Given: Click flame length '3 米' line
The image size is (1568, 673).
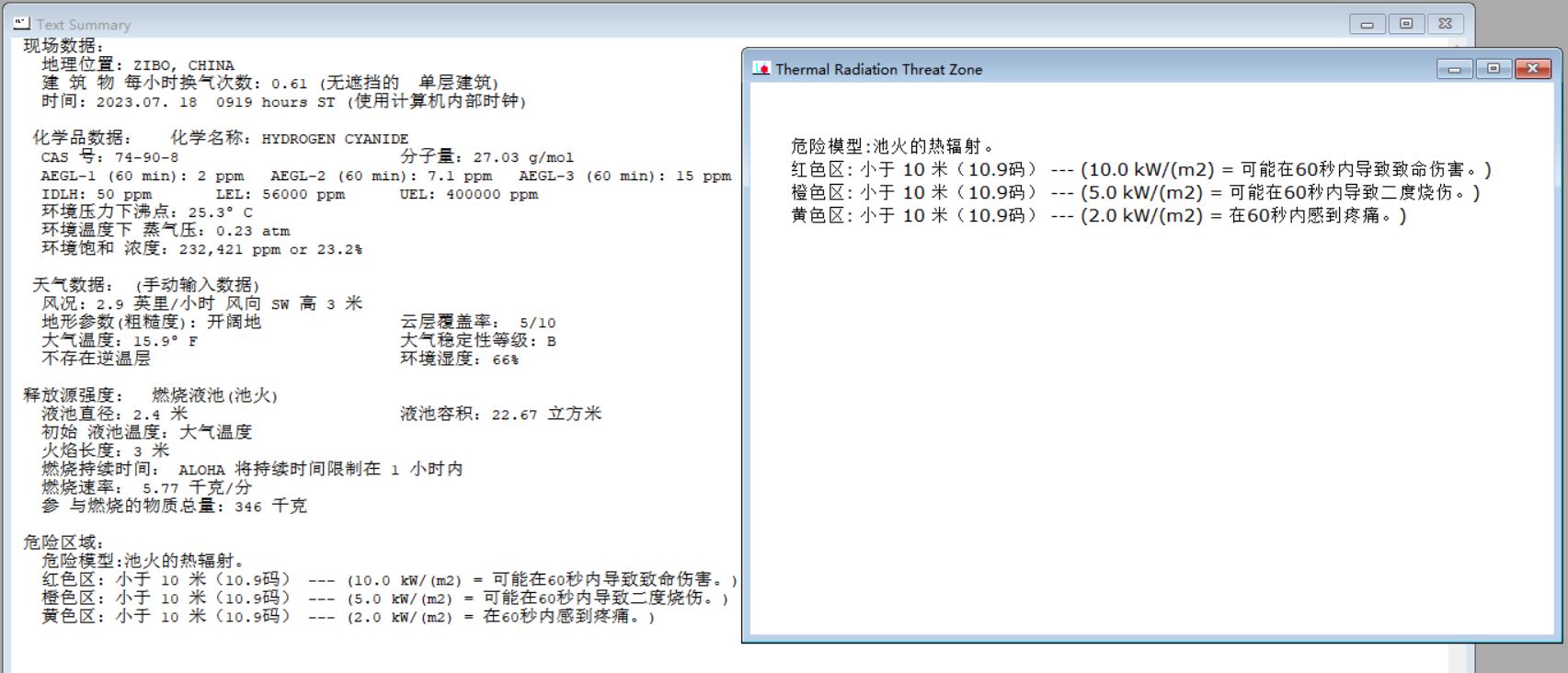Looking at the screenshot, I should (106, 451).
